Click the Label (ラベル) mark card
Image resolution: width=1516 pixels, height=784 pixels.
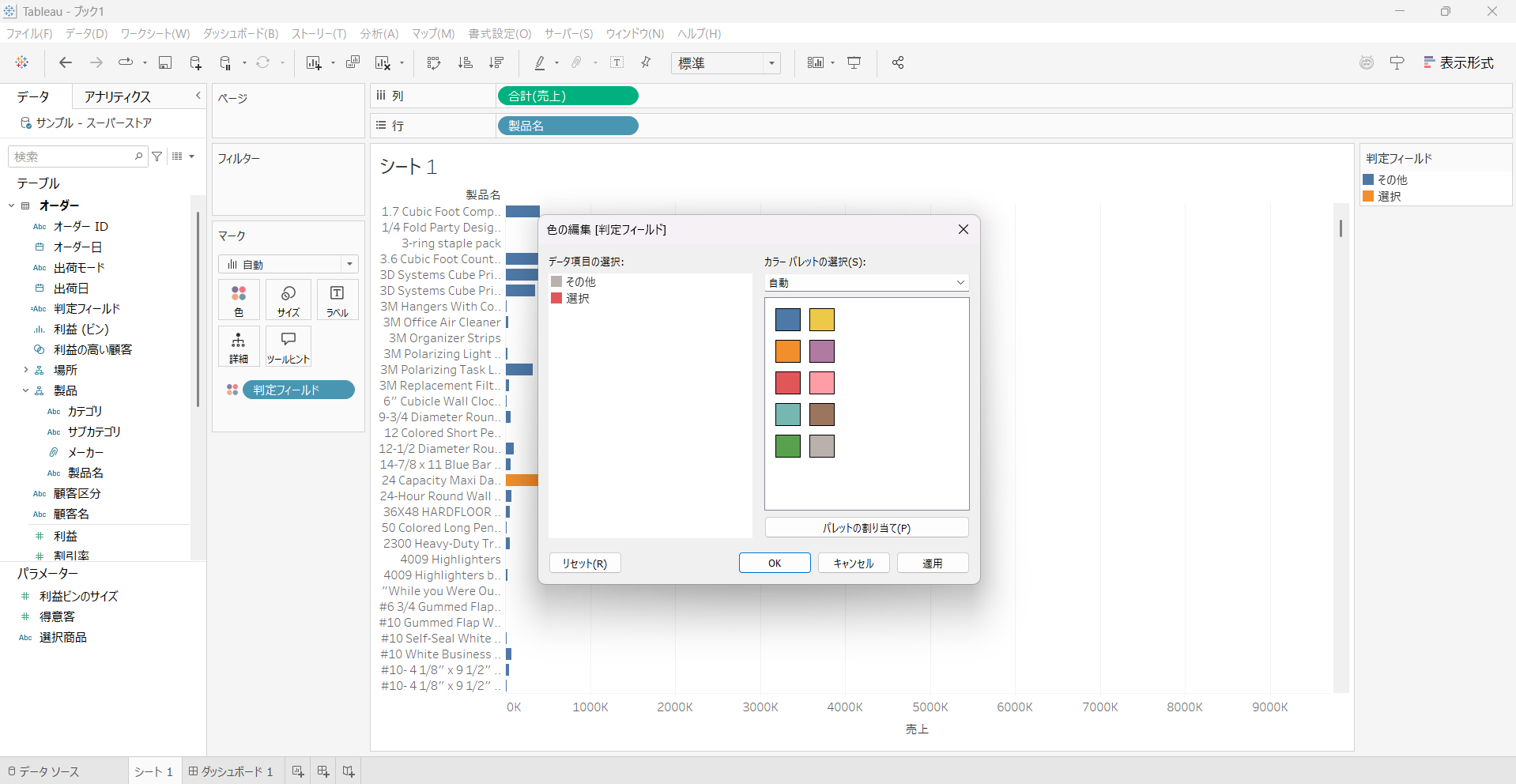click(338, 300)
